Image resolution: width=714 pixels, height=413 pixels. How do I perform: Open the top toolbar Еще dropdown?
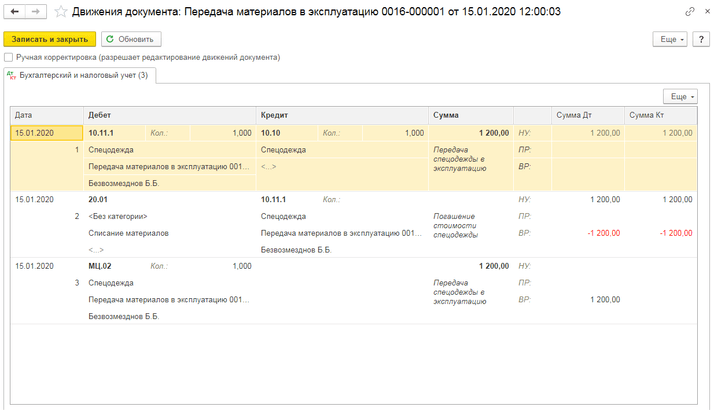coord(671,39)
